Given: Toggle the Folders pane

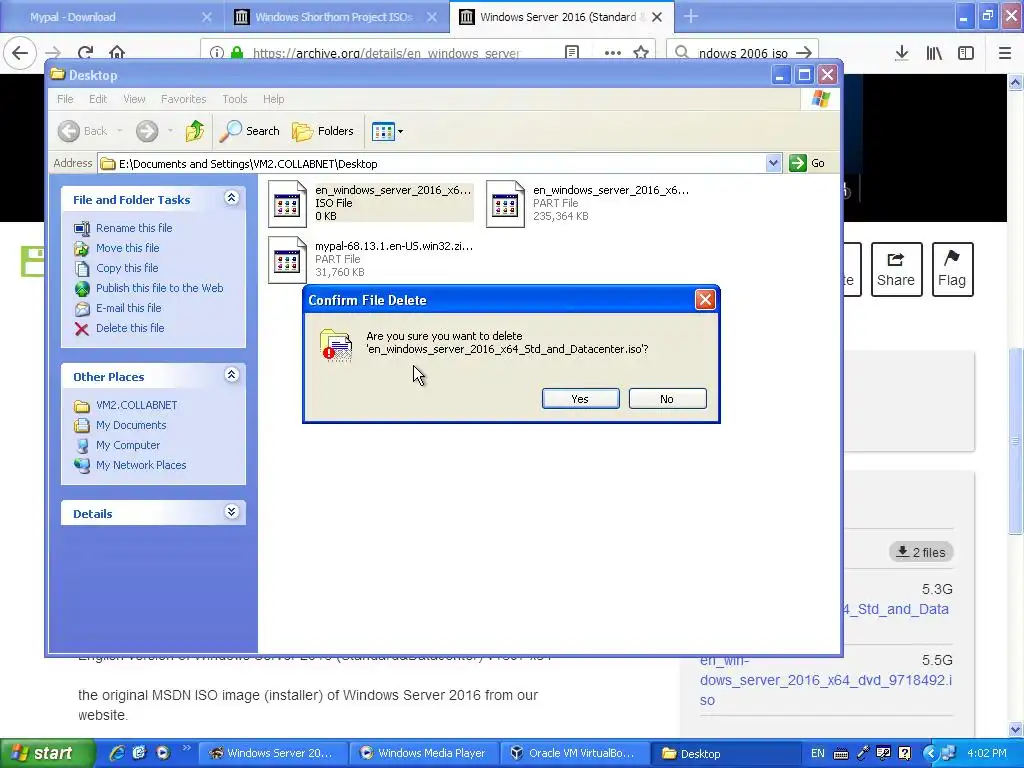Looking at the screenshot, I should click(323, 131).
